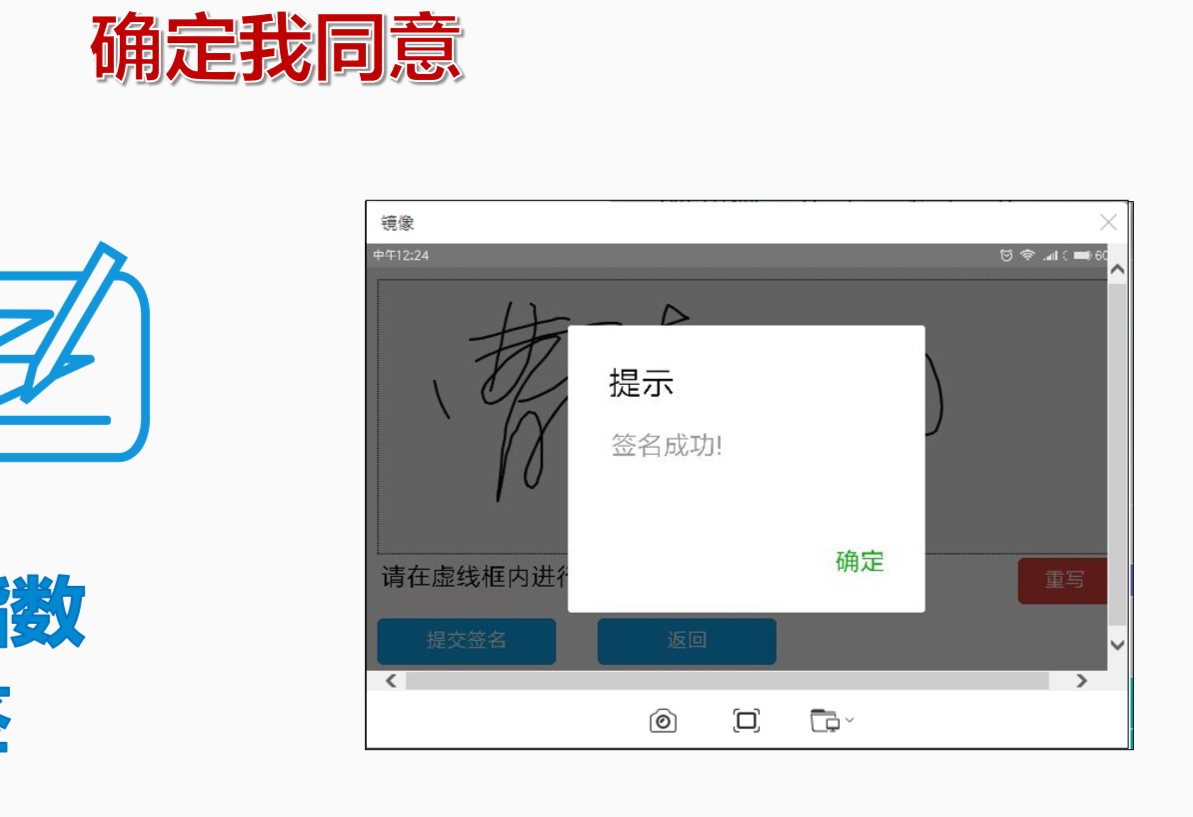Select the battery indicator icon
1193x817 pixels.
coord(1083,255)
